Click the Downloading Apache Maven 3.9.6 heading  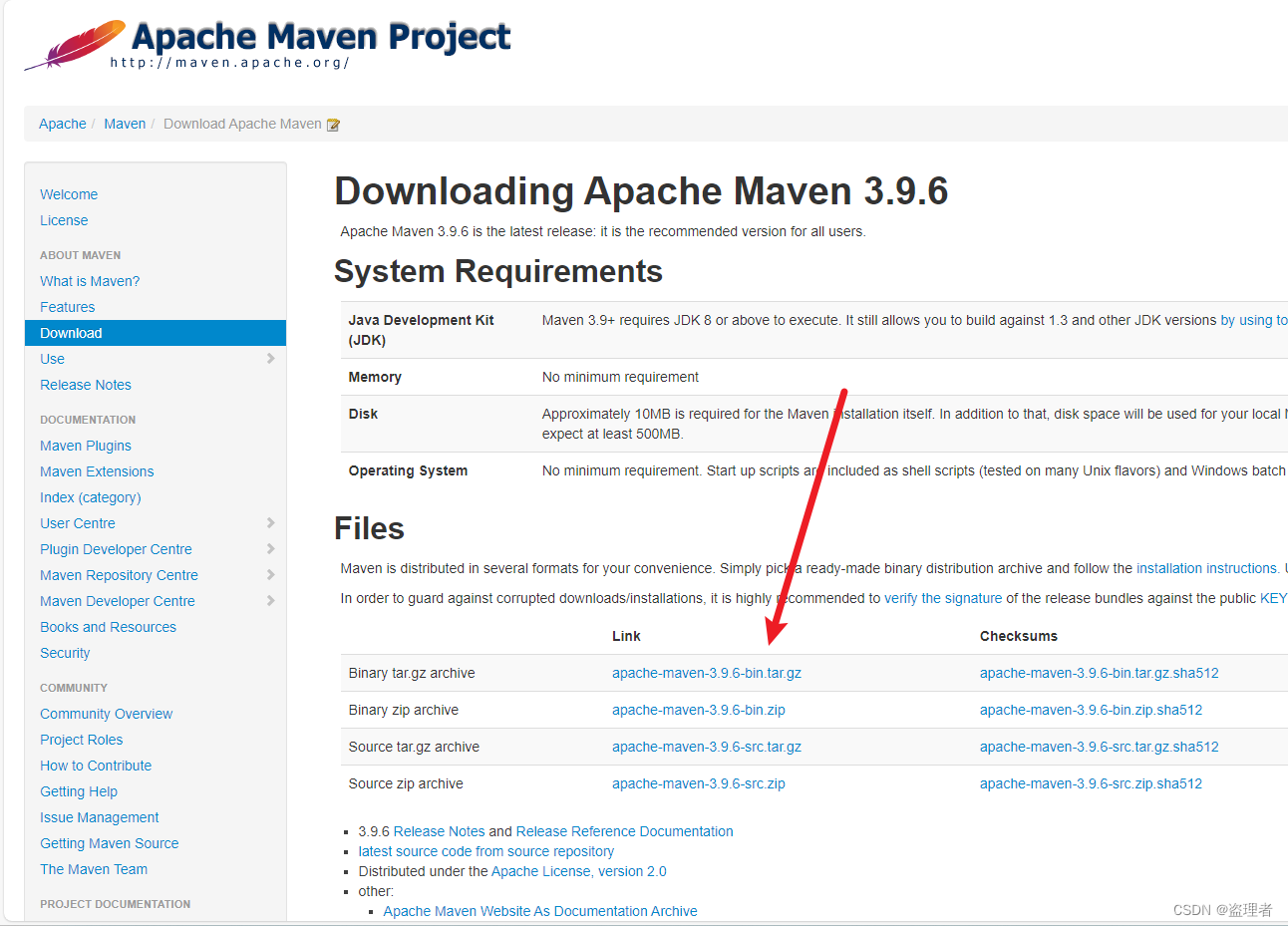(641, 190)
